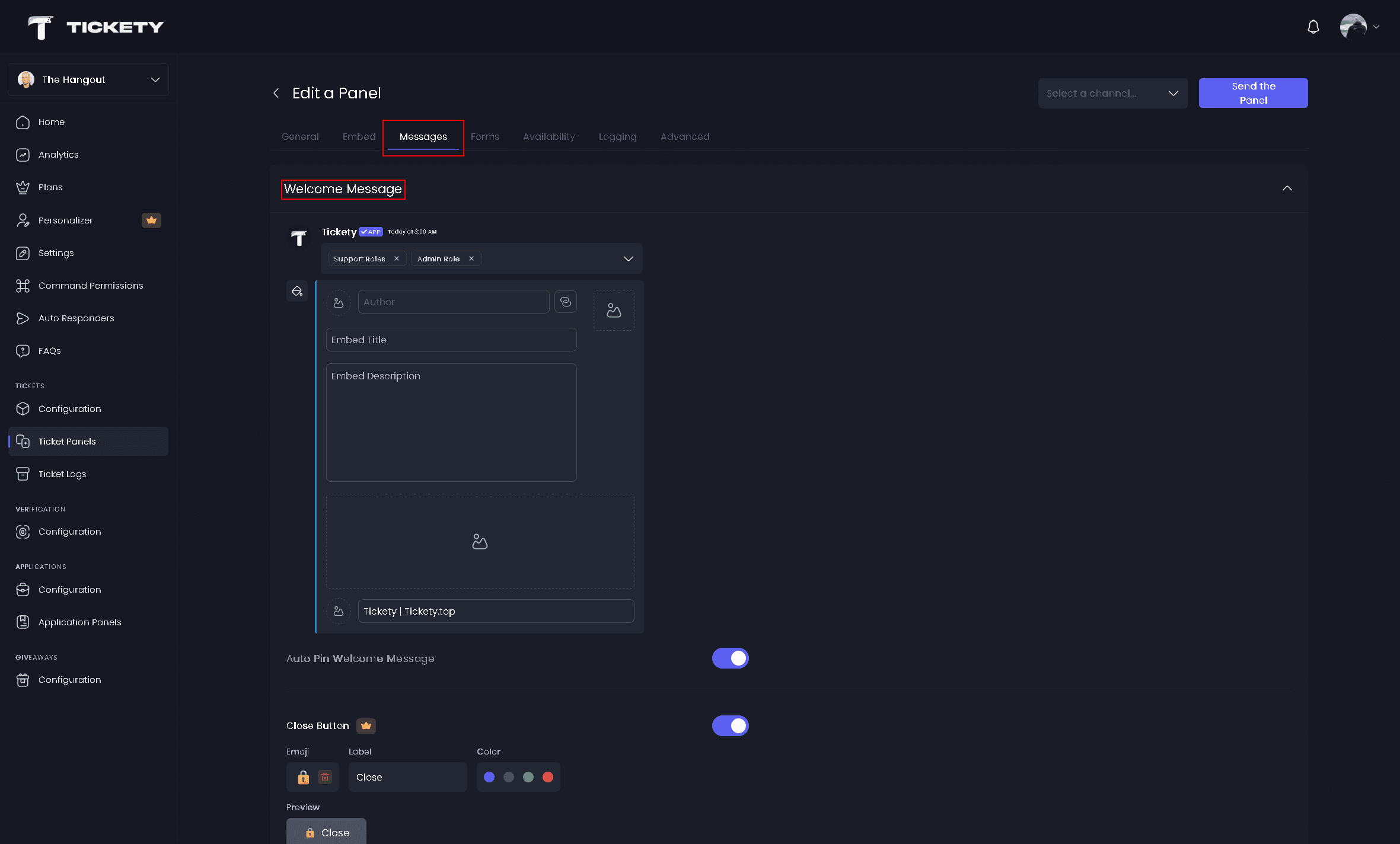Collapse the Welcome Message section
The height and width of the screenshot is (844, 1400).
coord(1287,188)
